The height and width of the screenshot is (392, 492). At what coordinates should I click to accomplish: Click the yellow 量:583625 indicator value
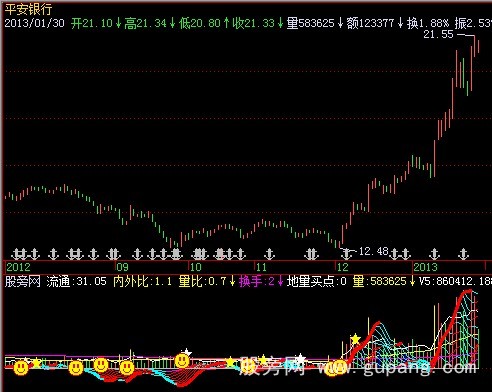pyautogui.click(x=380, y=281)
